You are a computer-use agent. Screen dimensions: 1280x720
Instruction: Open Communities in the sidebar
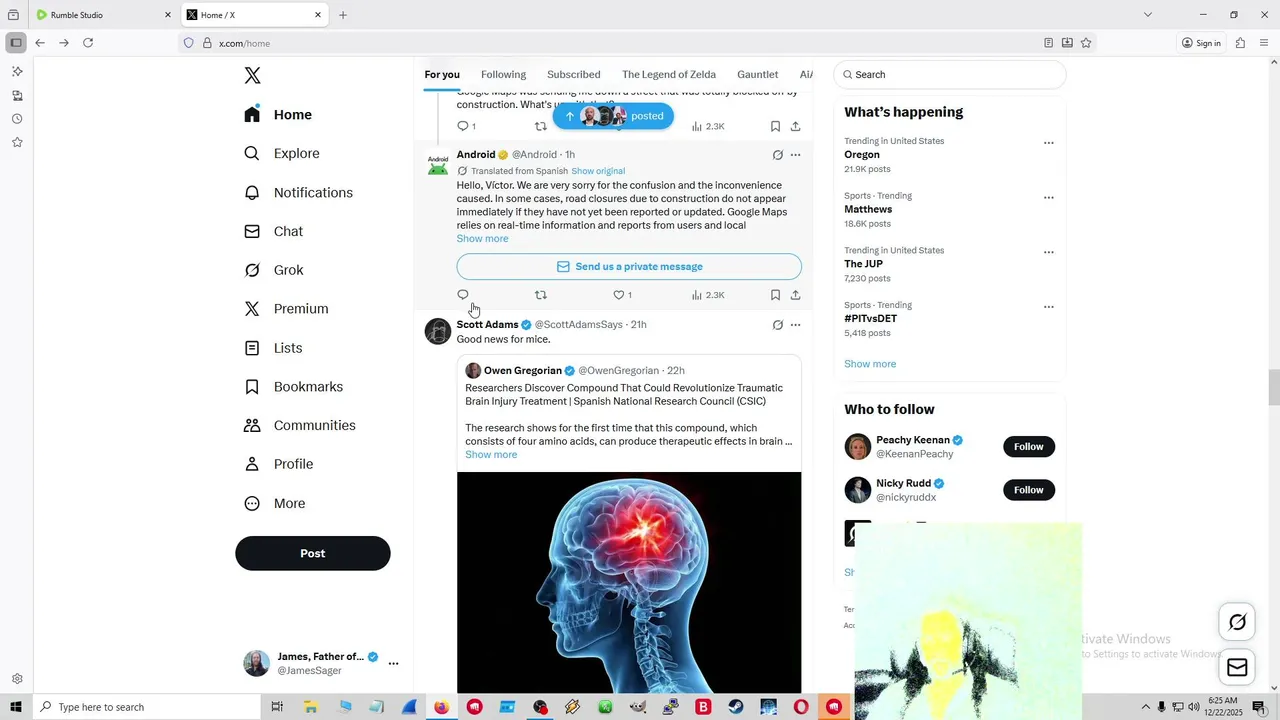pos(299,426)
